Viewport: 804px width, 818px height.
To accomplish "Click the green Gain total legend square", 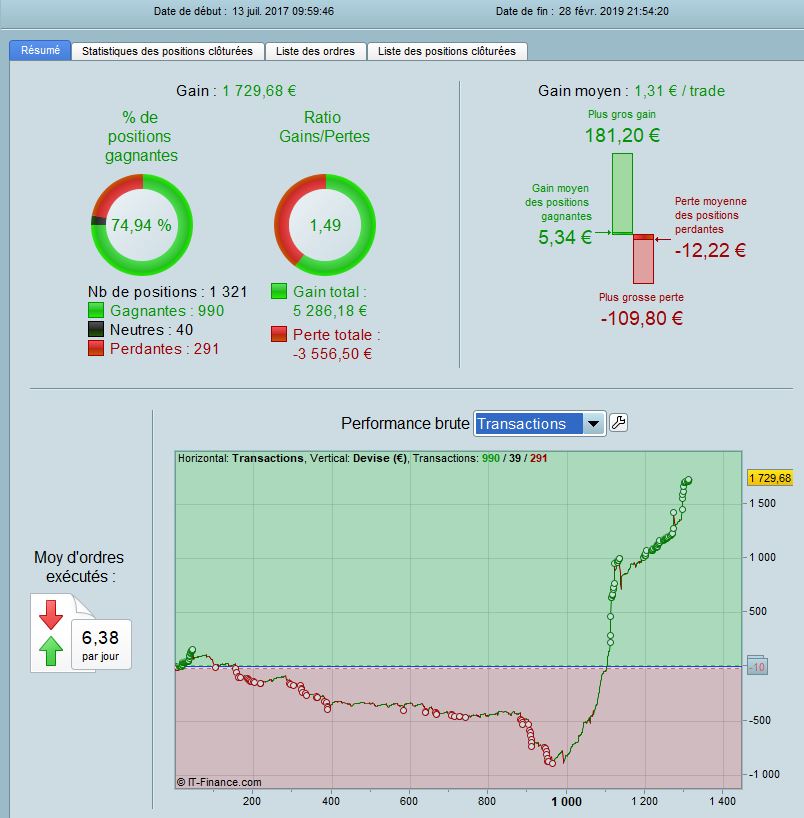I will [x=279, y=291].
